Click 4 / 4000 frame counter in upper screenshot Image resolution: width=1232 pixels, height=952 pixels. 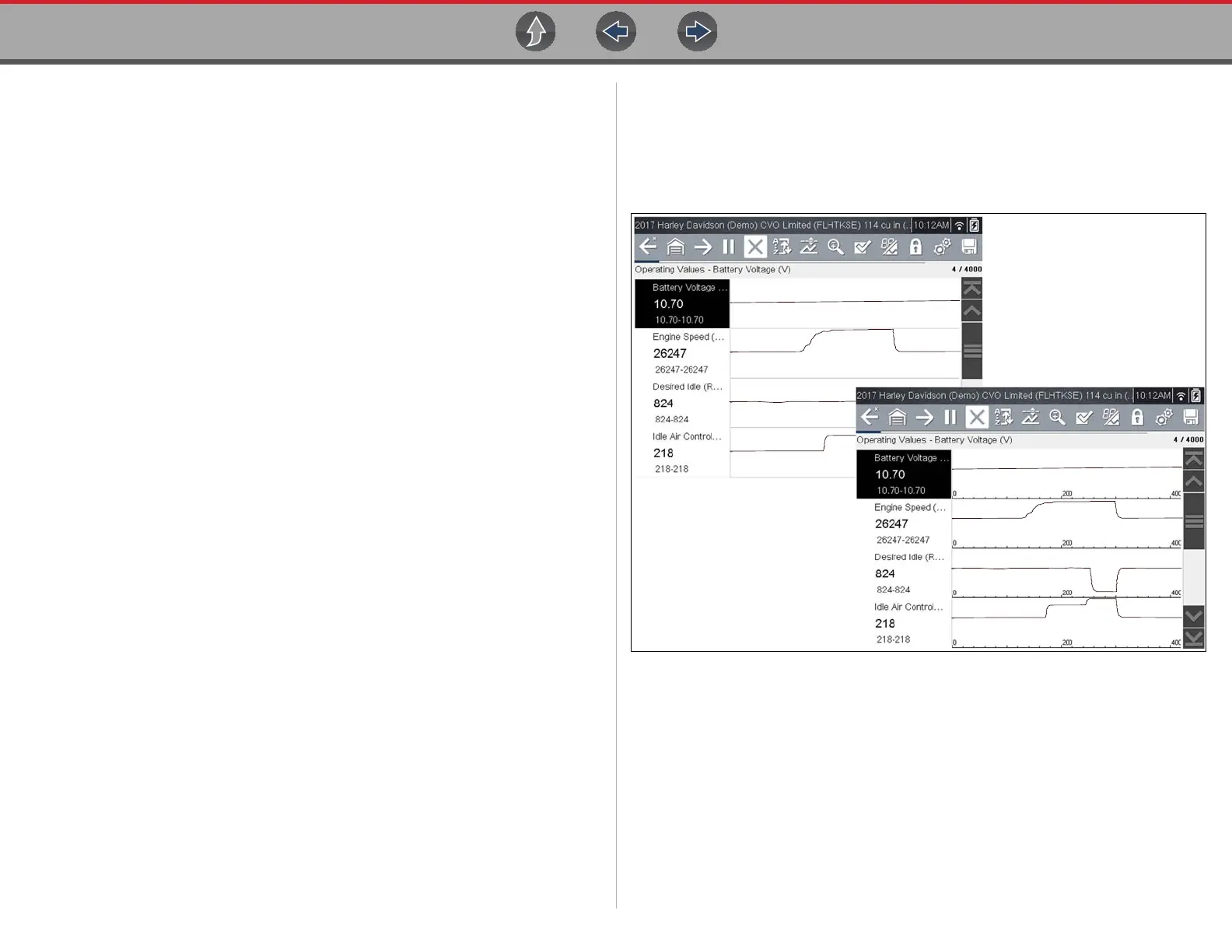(x=967, y=269)
